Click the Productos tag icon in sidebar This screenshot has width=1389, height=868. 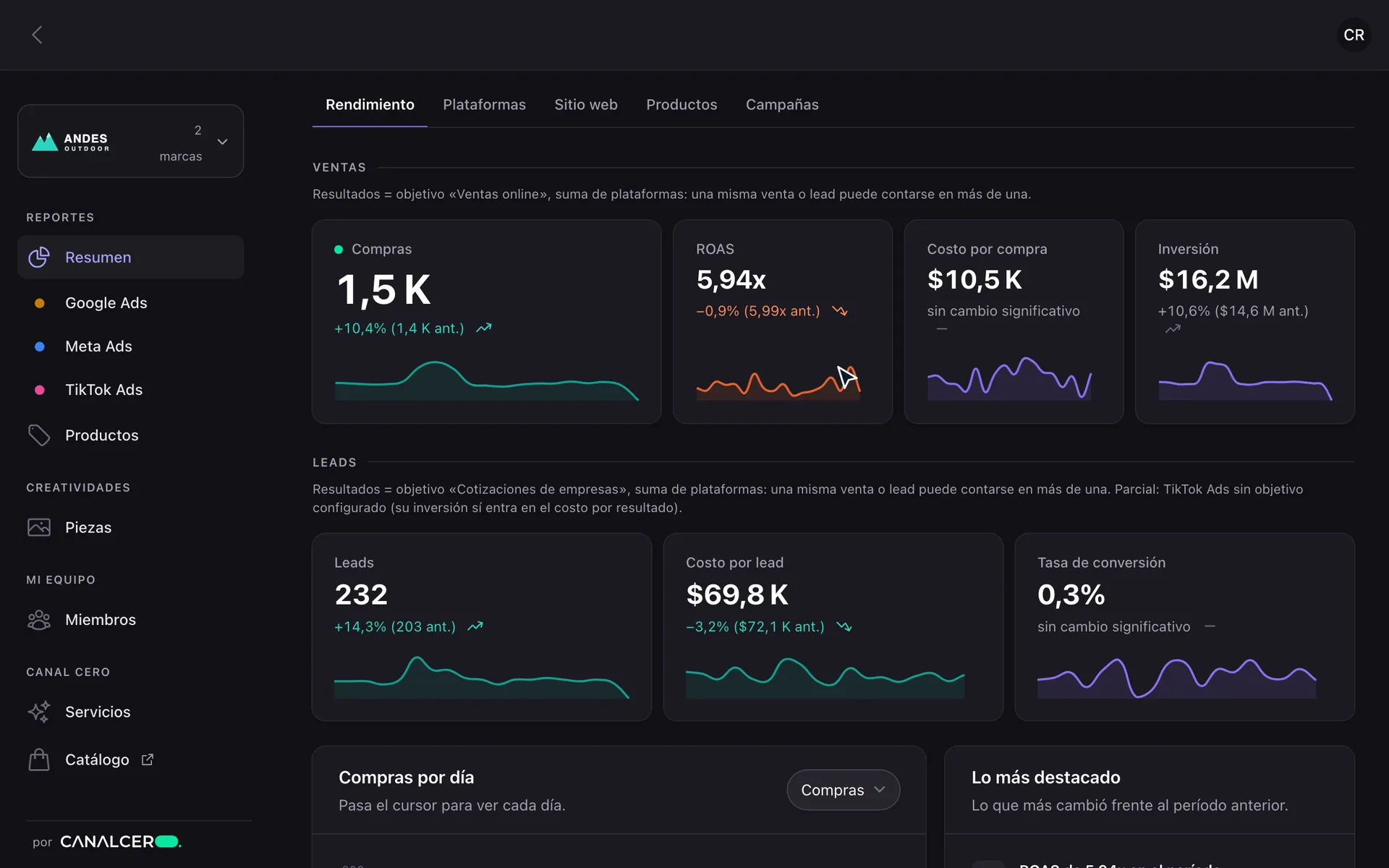click(x=39, y=435)
